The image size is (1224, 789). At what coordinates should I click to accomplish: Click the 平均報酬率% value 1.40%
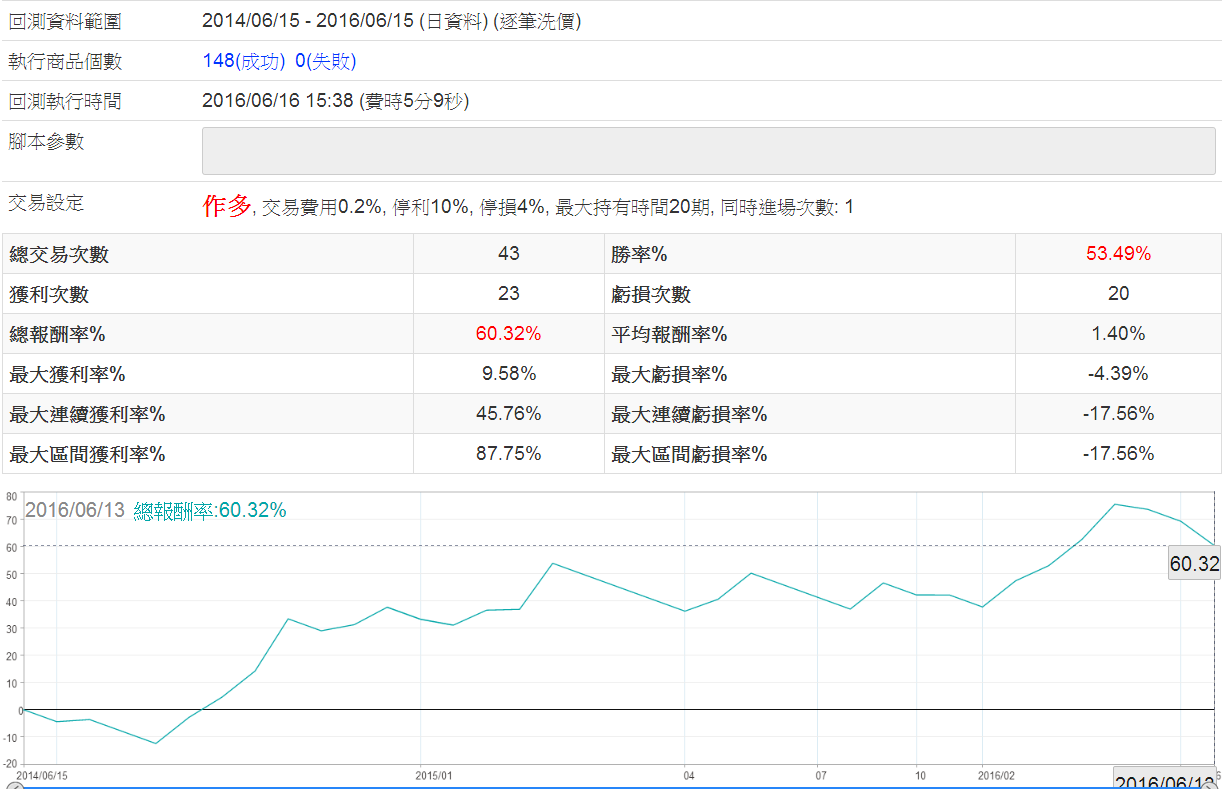[x=1118, y=333]
